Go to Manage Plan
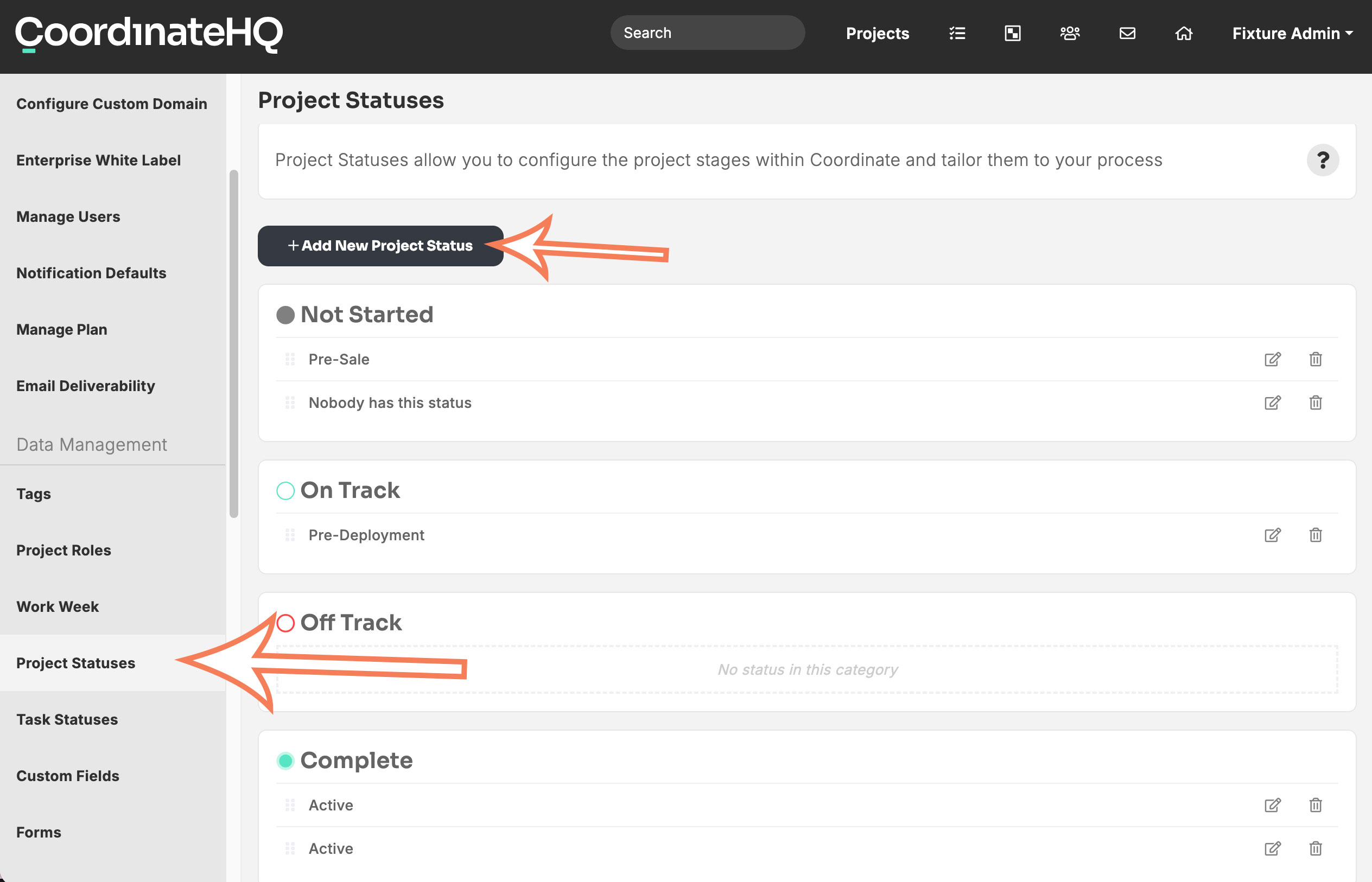Screen dimensions: 1372x882 [62, 329]
